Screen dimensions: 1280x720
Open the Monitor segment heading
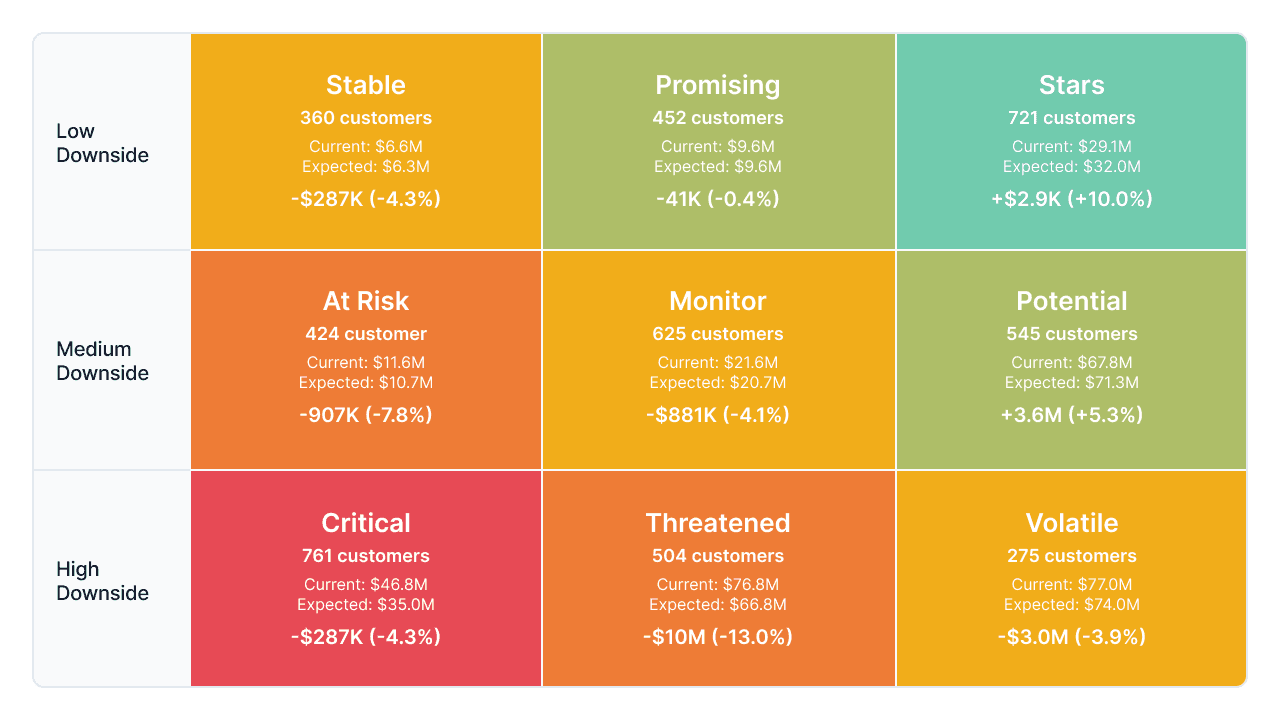[718, 301]
